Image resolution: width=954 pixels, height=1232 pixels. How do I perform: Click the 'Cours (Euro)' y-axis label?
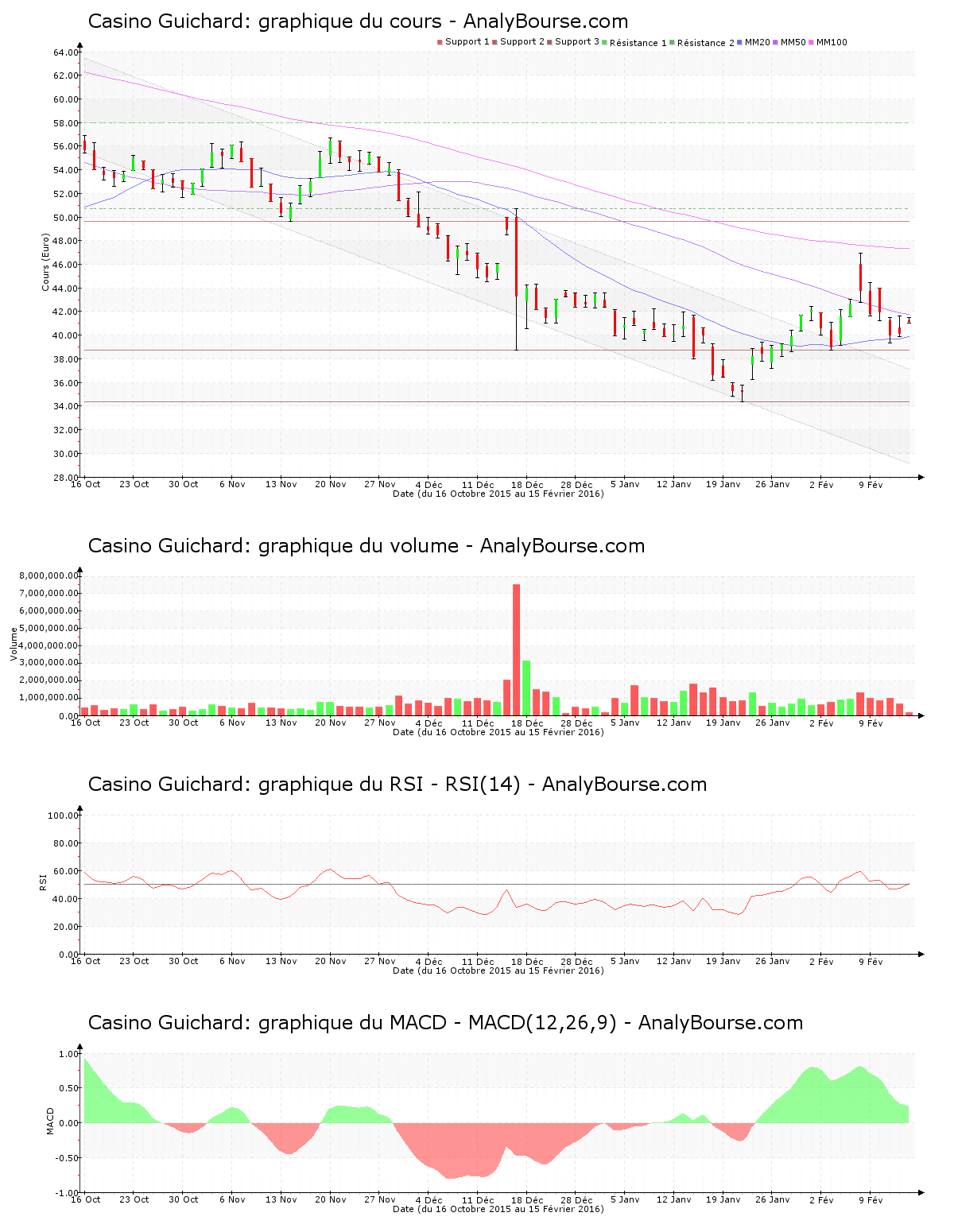coord(46,262)
